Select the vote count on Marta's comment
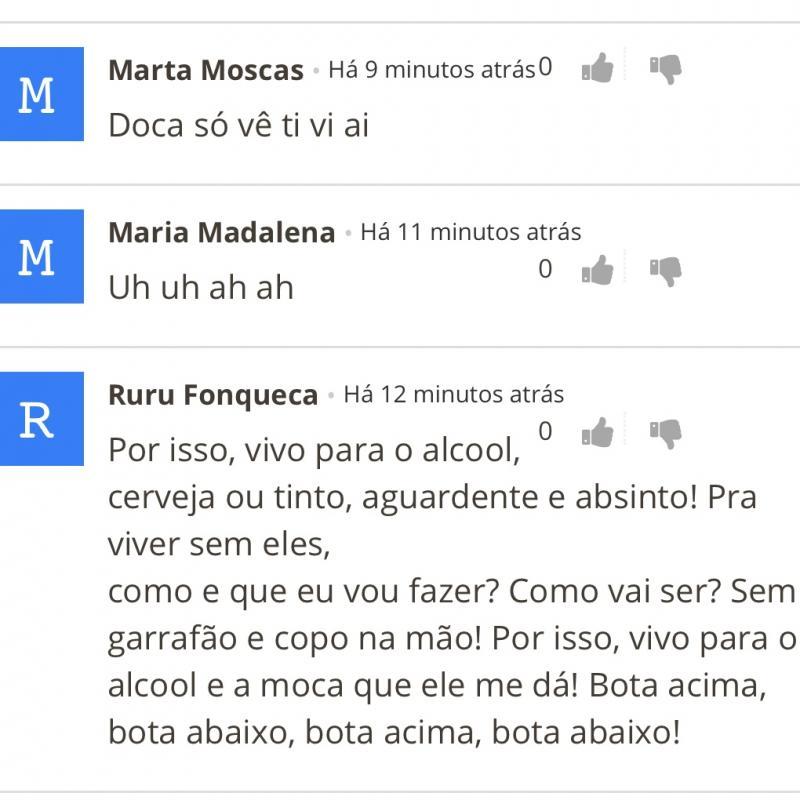800x800 pixels. 545,66
